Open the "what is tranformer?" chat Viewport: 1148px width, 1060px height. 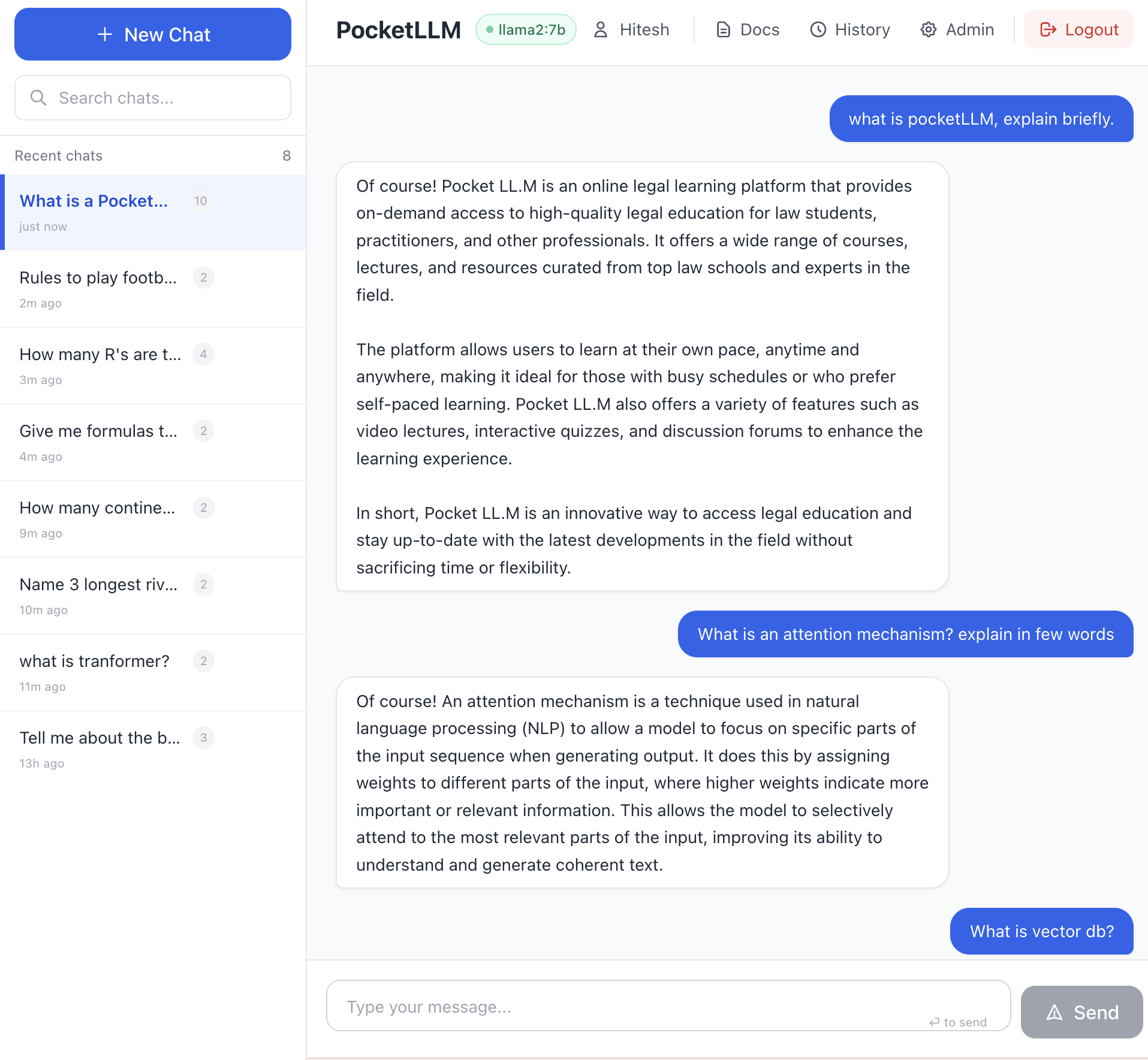pyautogui.click(x=95, y=662)
